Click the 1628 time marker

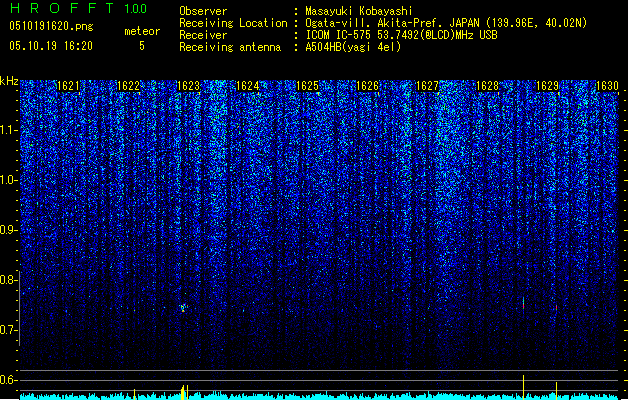point(487,86)
